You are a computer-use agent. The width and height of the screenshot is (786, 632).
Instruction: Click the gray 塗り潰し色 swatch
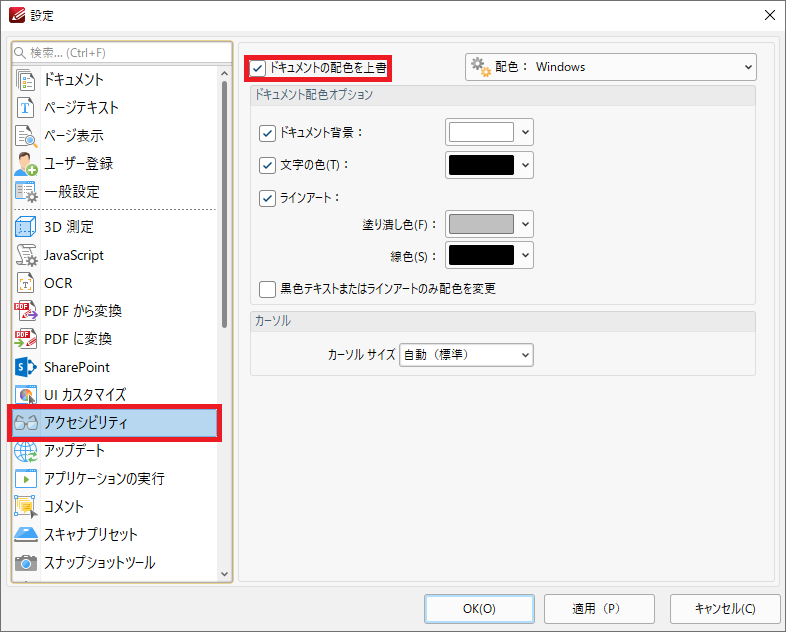coord(481,224)
